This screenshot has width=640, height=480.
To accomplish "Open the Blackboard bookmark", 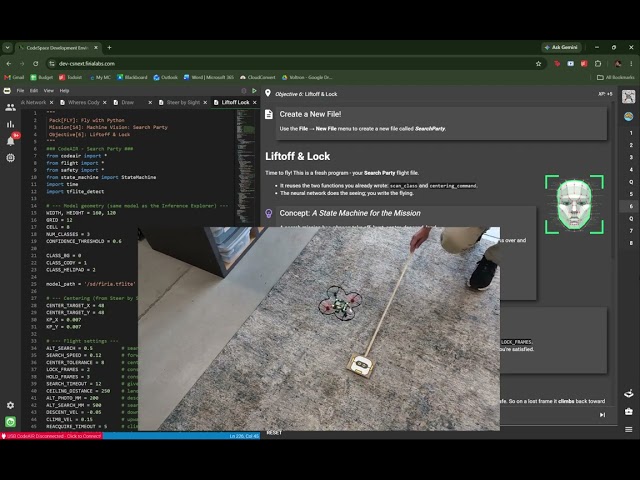I will click(132, 77).
